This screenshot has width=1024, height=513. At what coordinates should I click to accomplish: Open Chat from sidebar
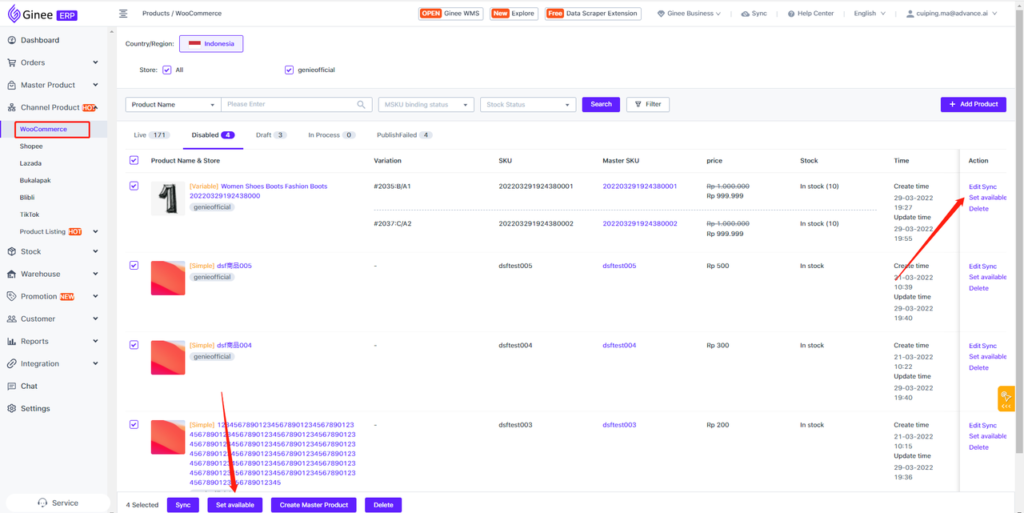(29, 386)
